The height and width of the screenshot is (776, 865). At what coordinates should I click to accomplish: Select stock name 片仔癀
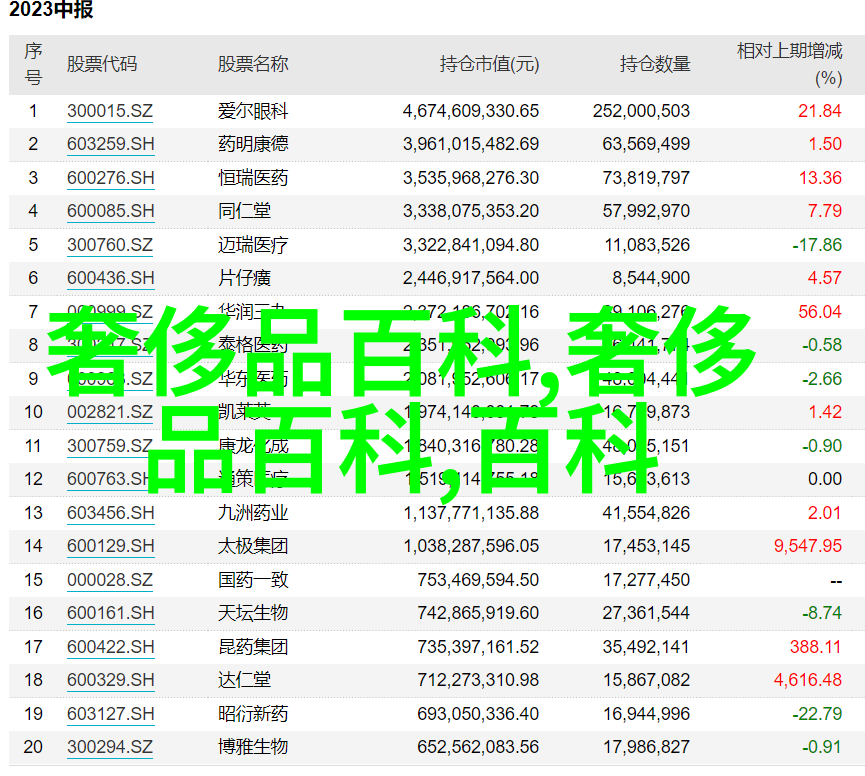pos(244,278)
